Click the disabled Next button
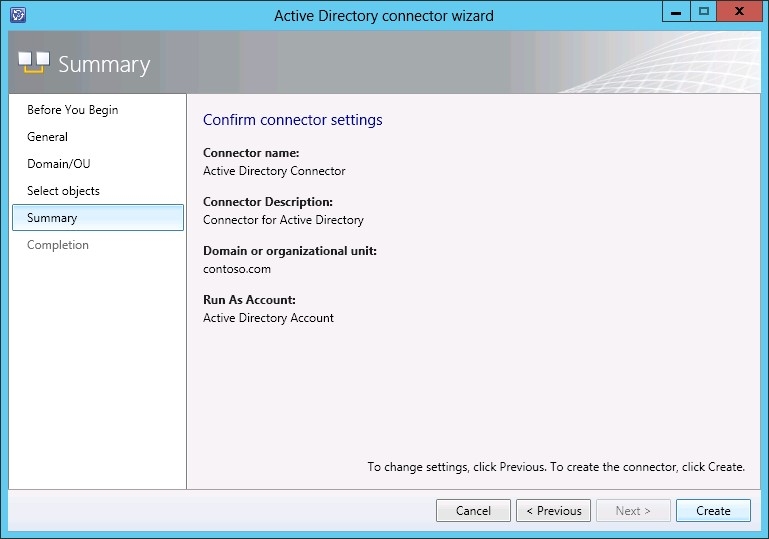This screenshot has height=539, width=769. pyautogui.click(x=633, y=511)
